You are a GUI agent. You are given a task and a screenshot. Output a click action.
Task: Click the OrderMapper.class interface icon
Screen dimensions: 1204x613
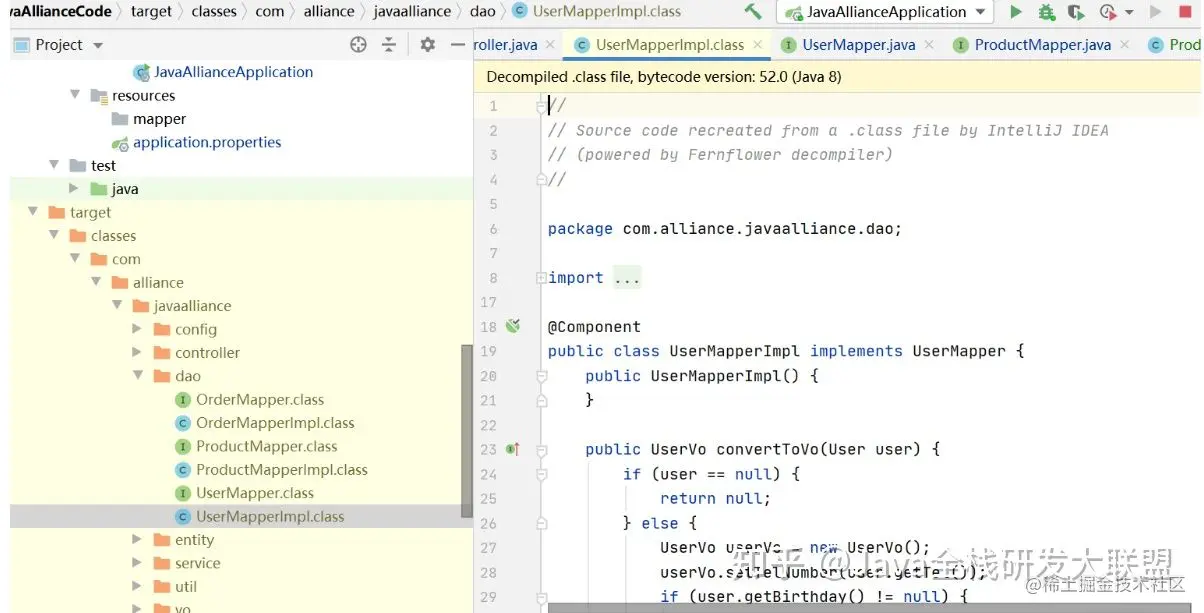click(x=183, y=400)
